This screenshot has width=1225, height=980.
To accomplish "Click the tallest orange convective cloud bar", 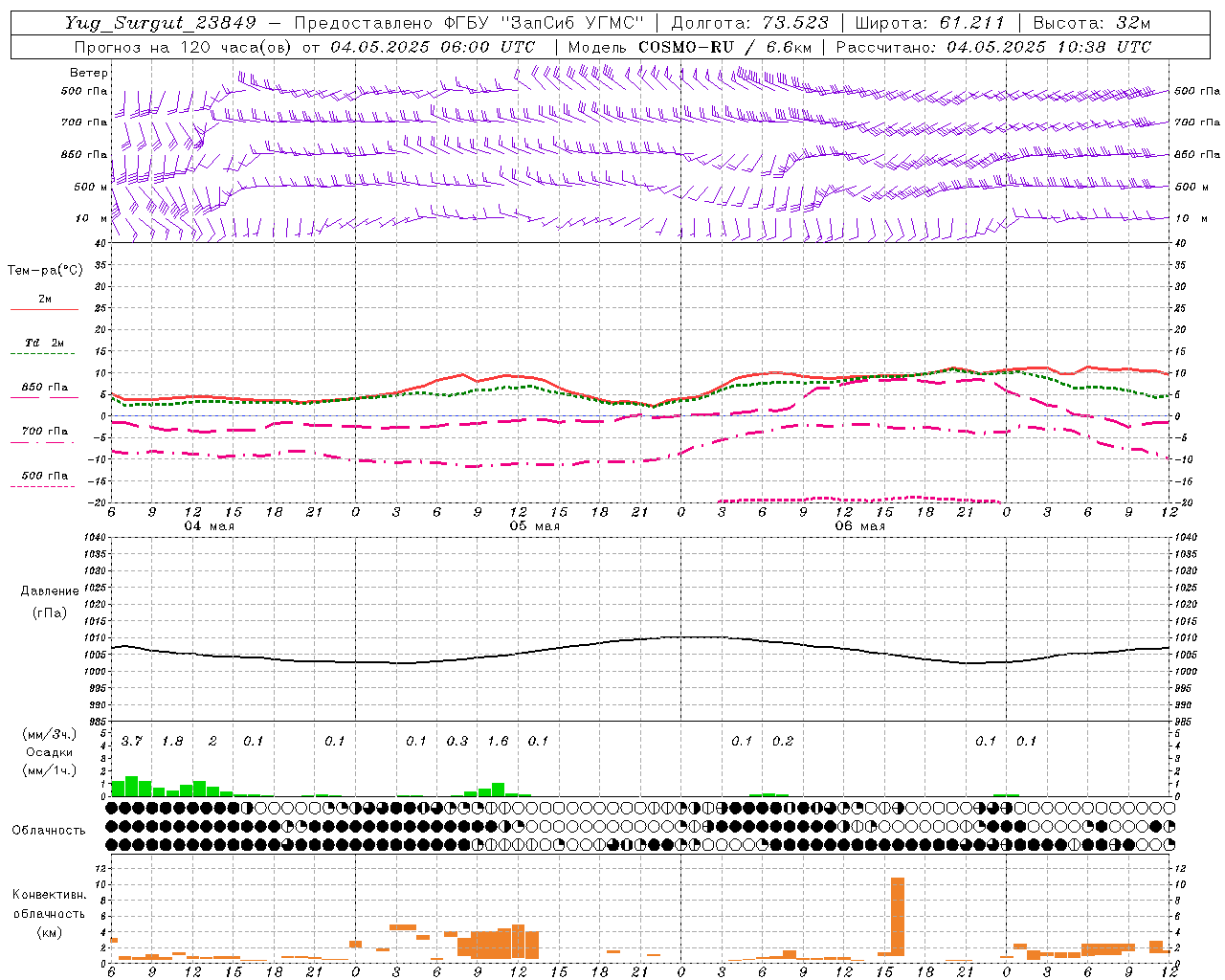I will tap(897, 918).
